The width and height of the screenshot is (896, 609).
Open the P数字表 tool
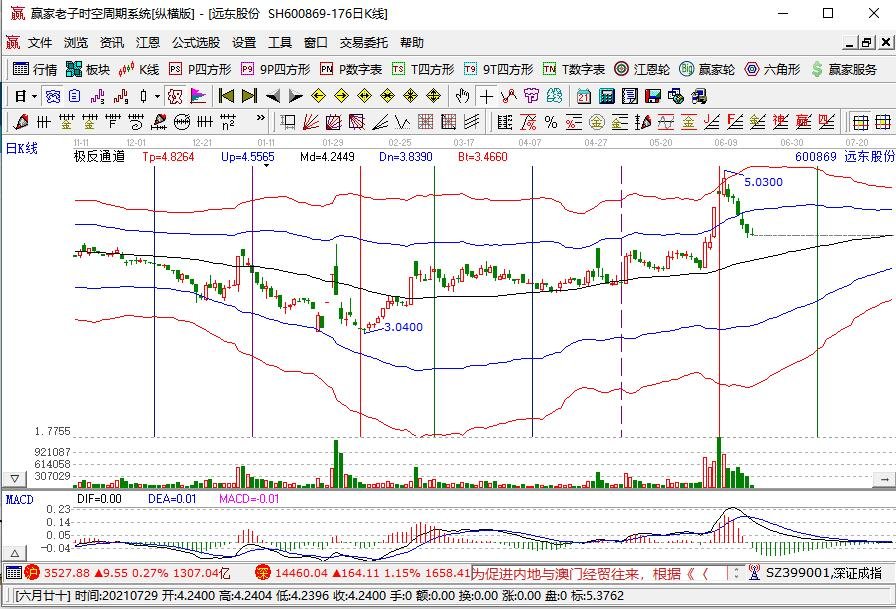[351, 69]
